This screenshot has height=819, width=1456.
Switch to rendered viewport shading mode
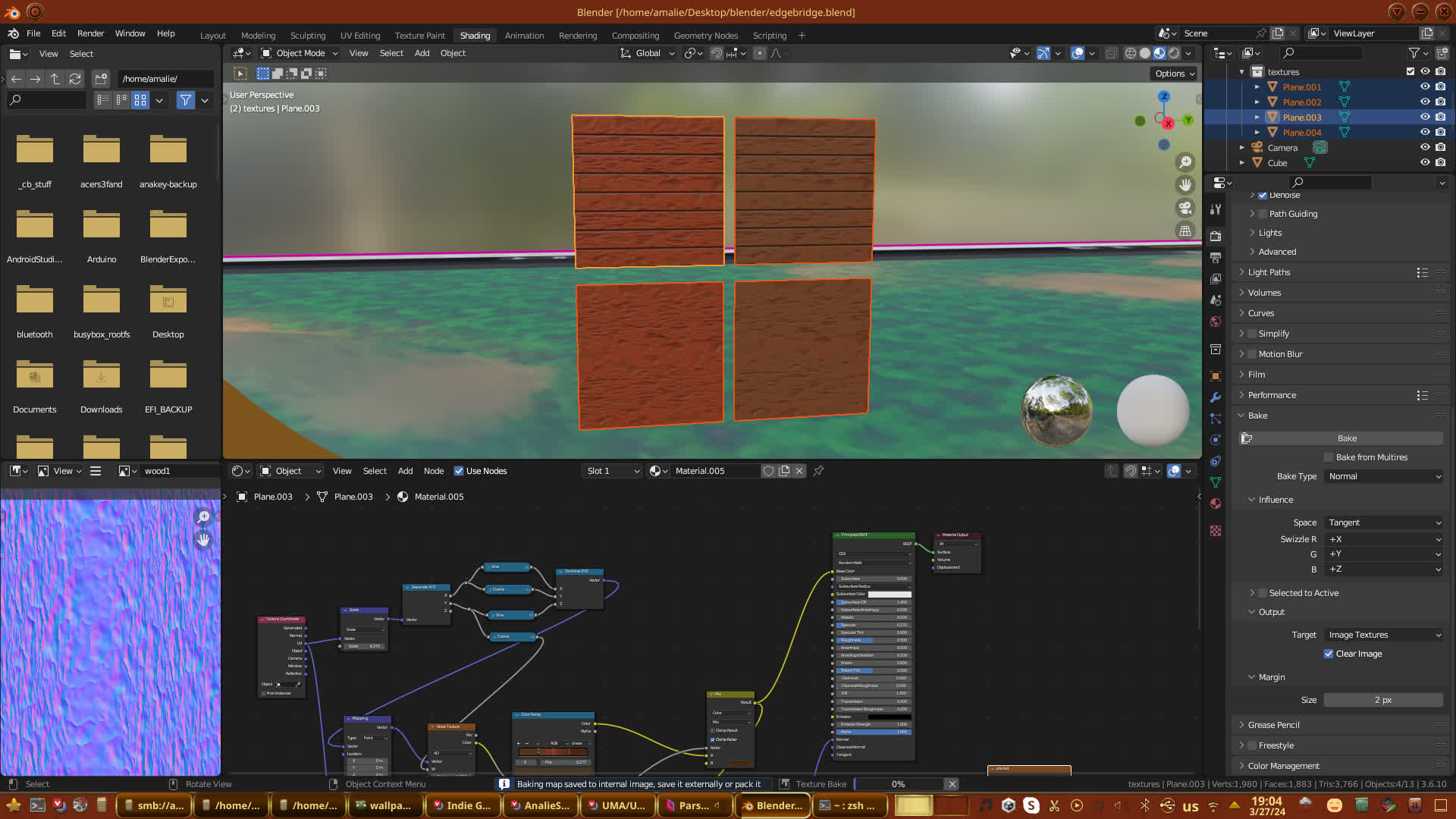pyautogui.click(x=1174, y=53)
